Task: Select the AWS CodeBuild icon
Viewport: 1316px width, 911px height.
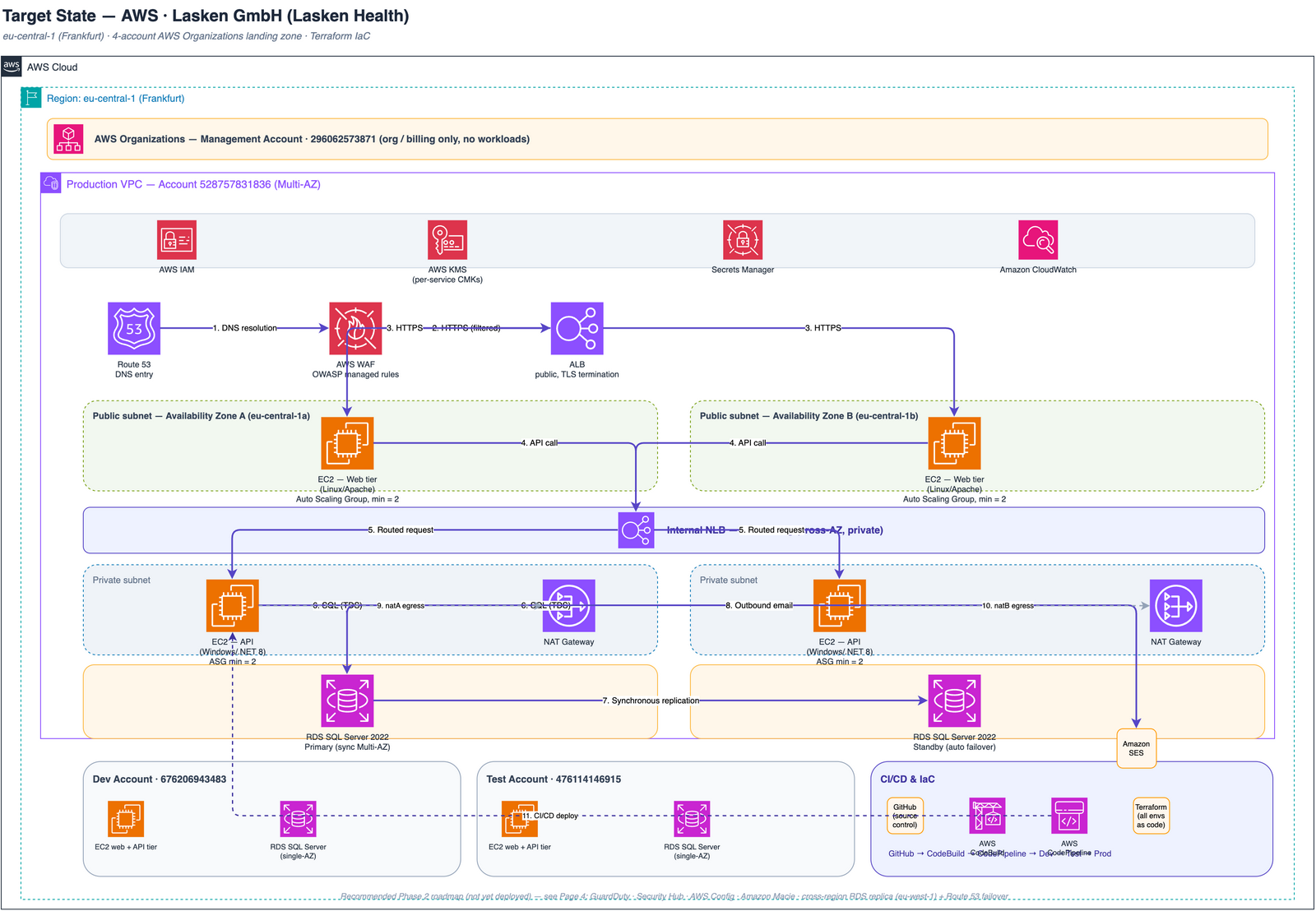Action: (987, 816)
